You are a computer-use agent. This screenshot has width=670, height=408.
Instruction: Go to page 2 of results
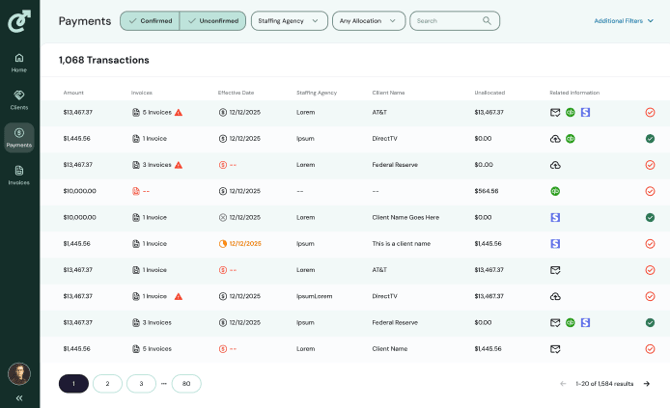tap(108, 383)
